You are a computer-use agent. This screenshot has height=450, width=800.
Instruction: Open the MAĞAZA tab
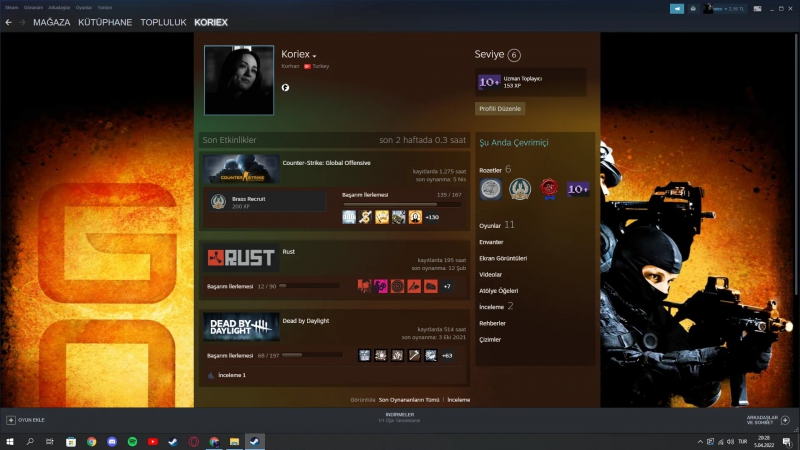[x=52, y=22]
